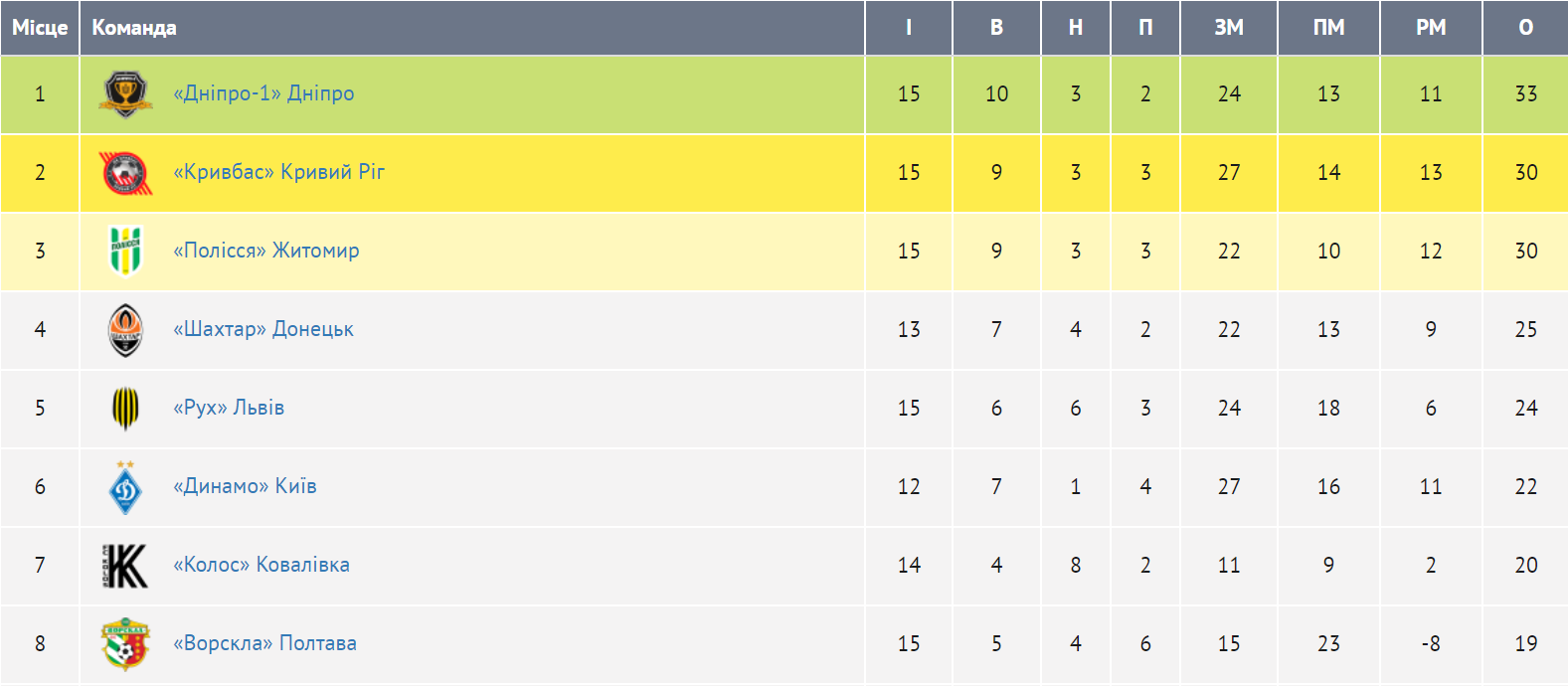
Task: Click the Vorskla Poltava crest
Action: pos(125,644)
